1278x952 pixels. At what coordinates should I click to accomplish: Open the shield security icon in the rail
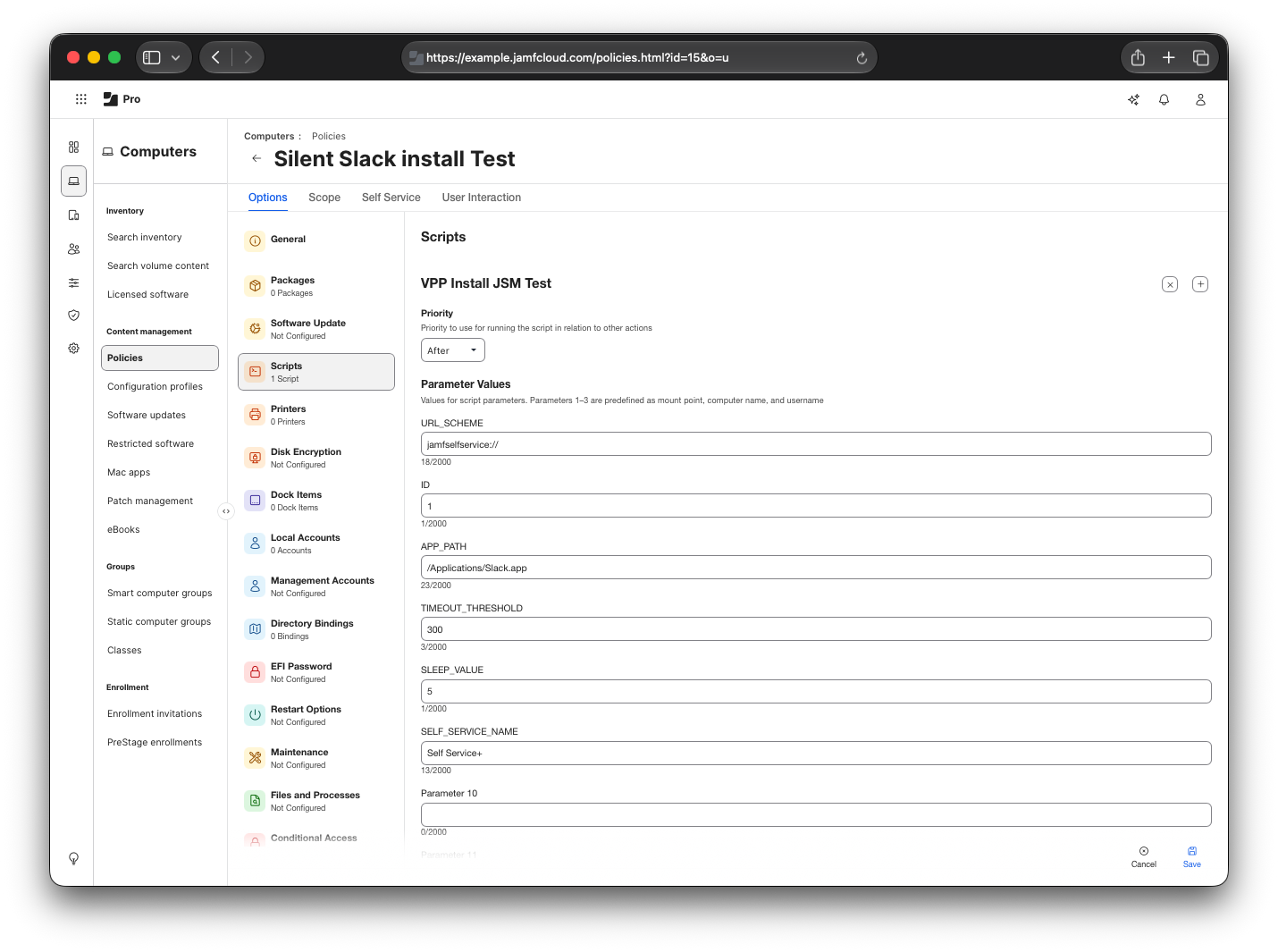73,315
